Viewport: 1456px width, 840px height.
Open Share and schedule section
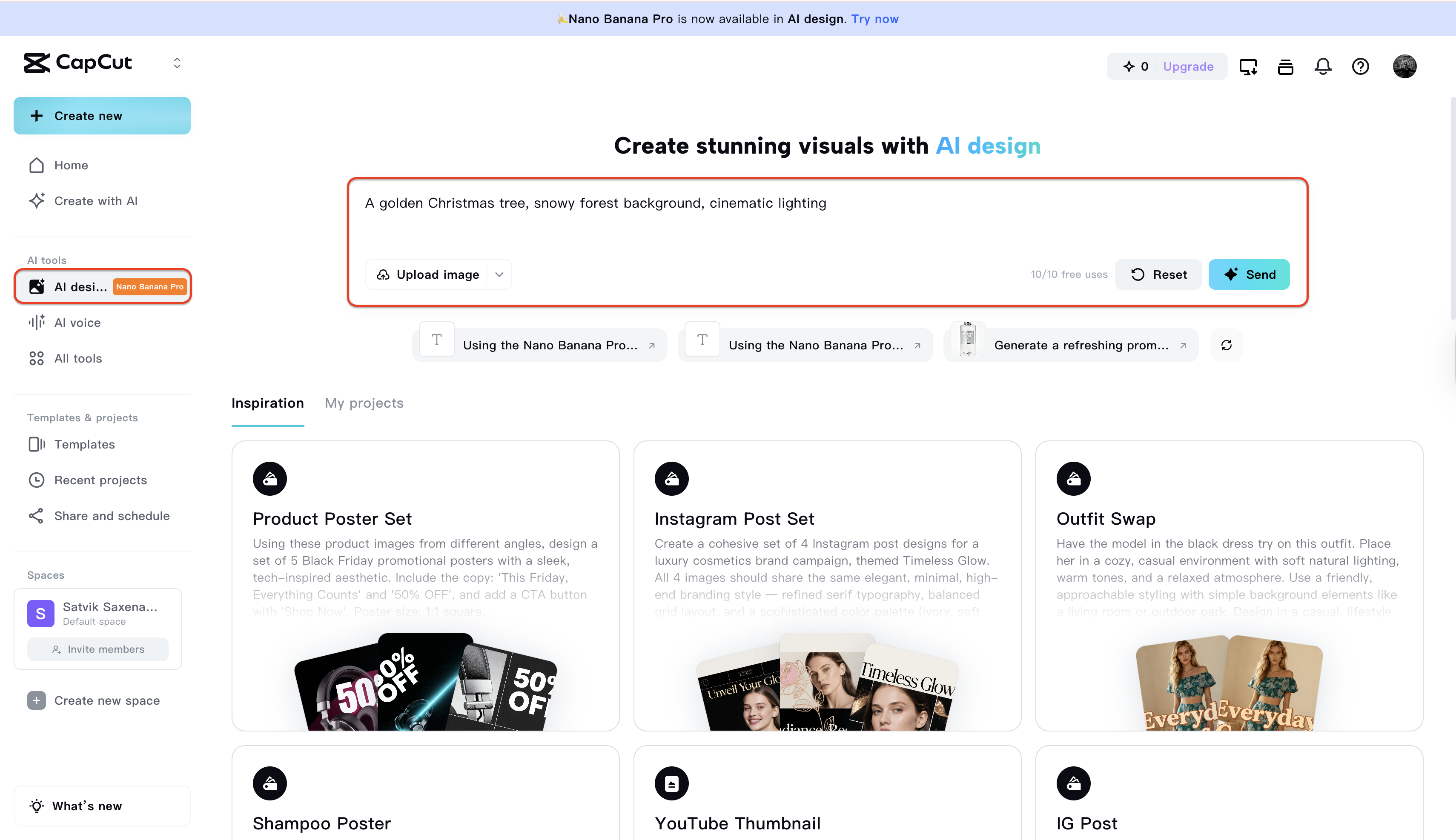point(112,516)
